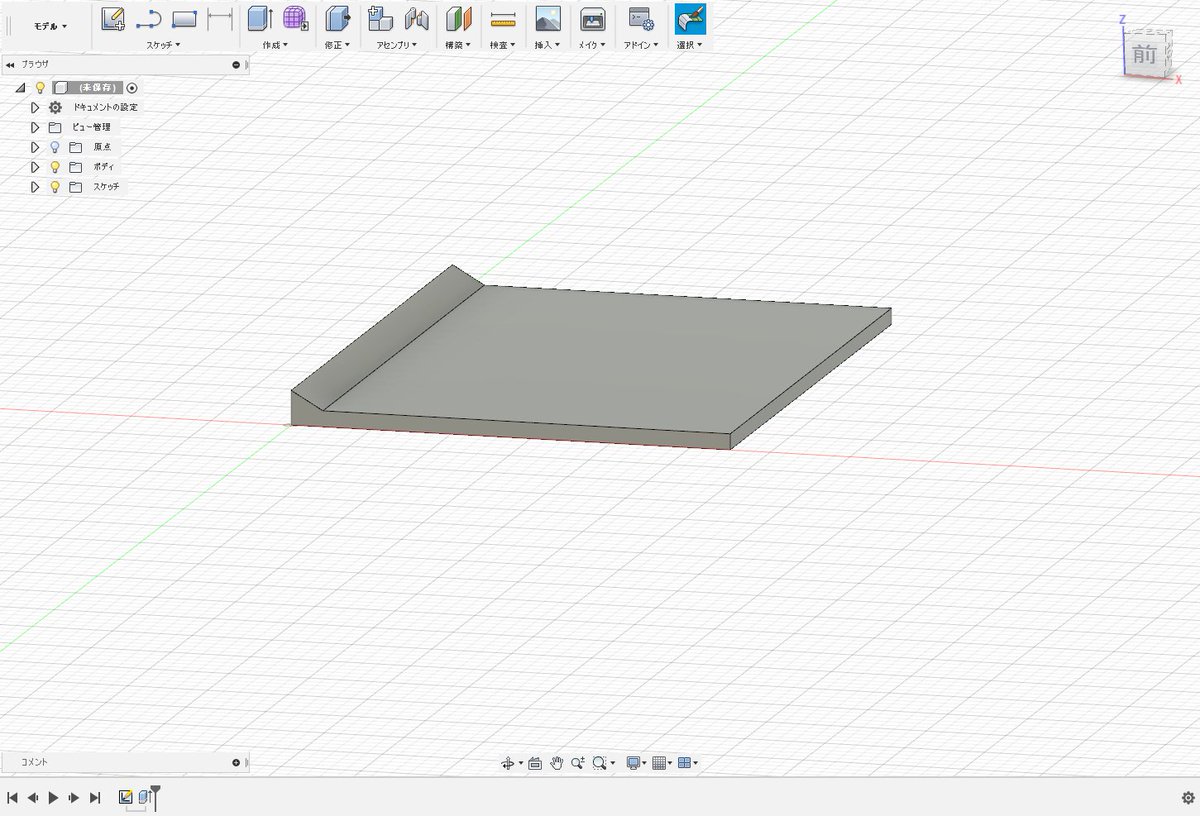
Task: Expand the スケッチ folder in browser
Action: 35,187
